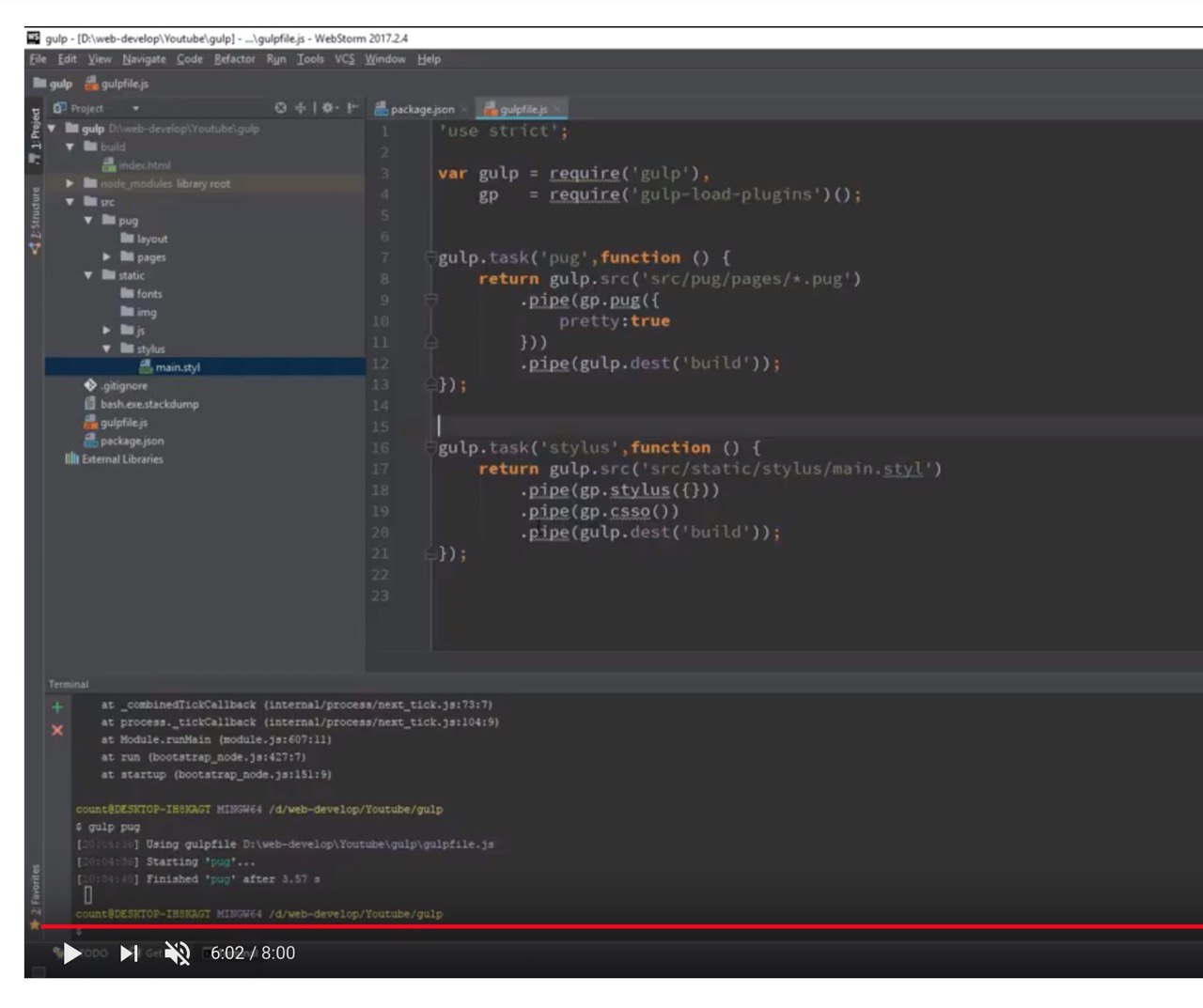Click the "$ gulp pug" terminal command line

108,827
